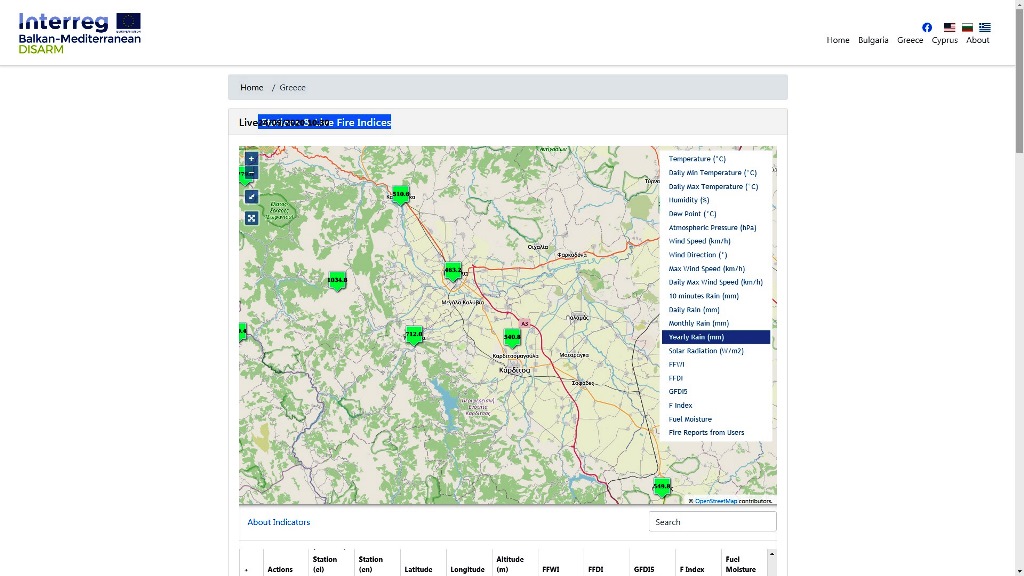The image size is (1024, 576).
Task: Sort table by Latitude column
Action: tap(418, 569)
